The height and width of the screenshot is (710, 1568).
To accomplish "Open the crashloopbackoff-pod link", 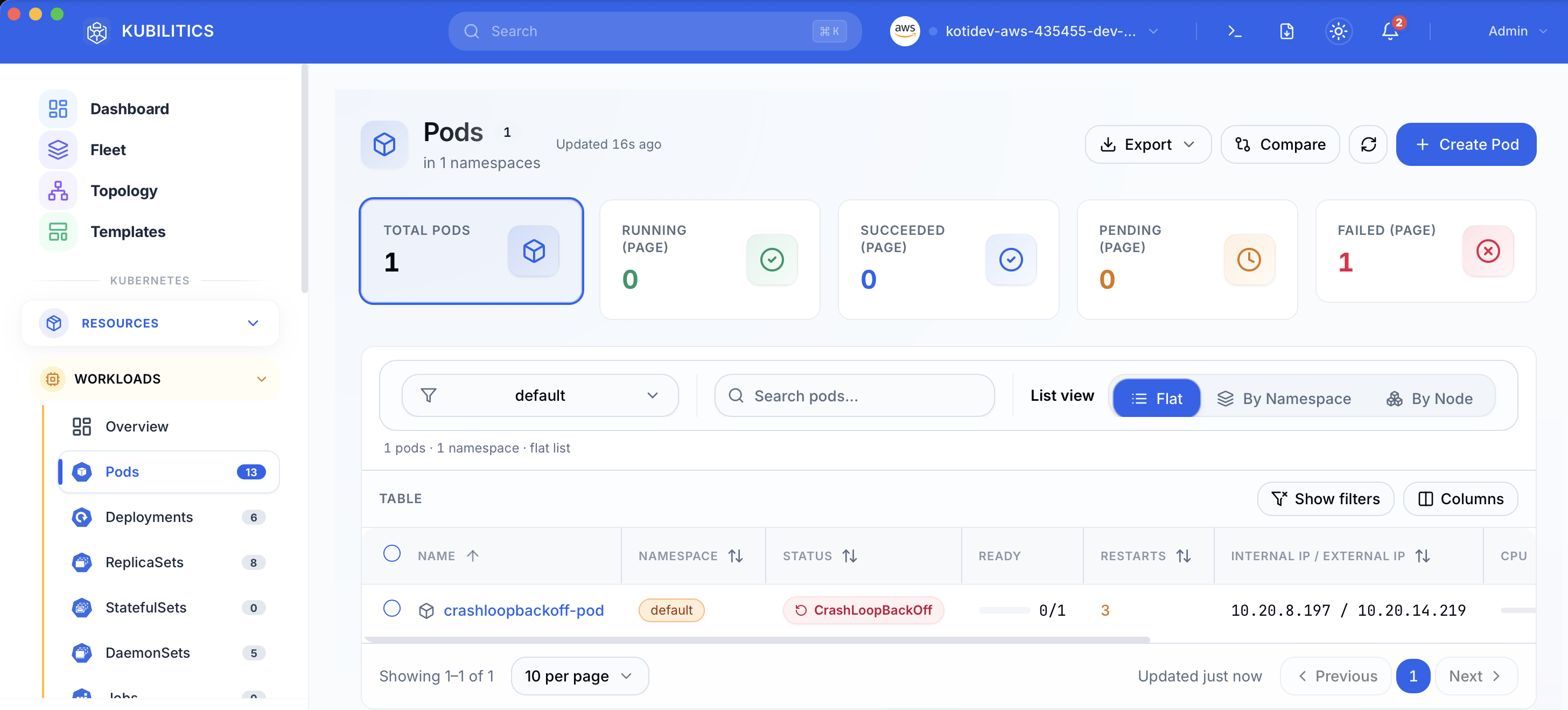I will [523, 610].
